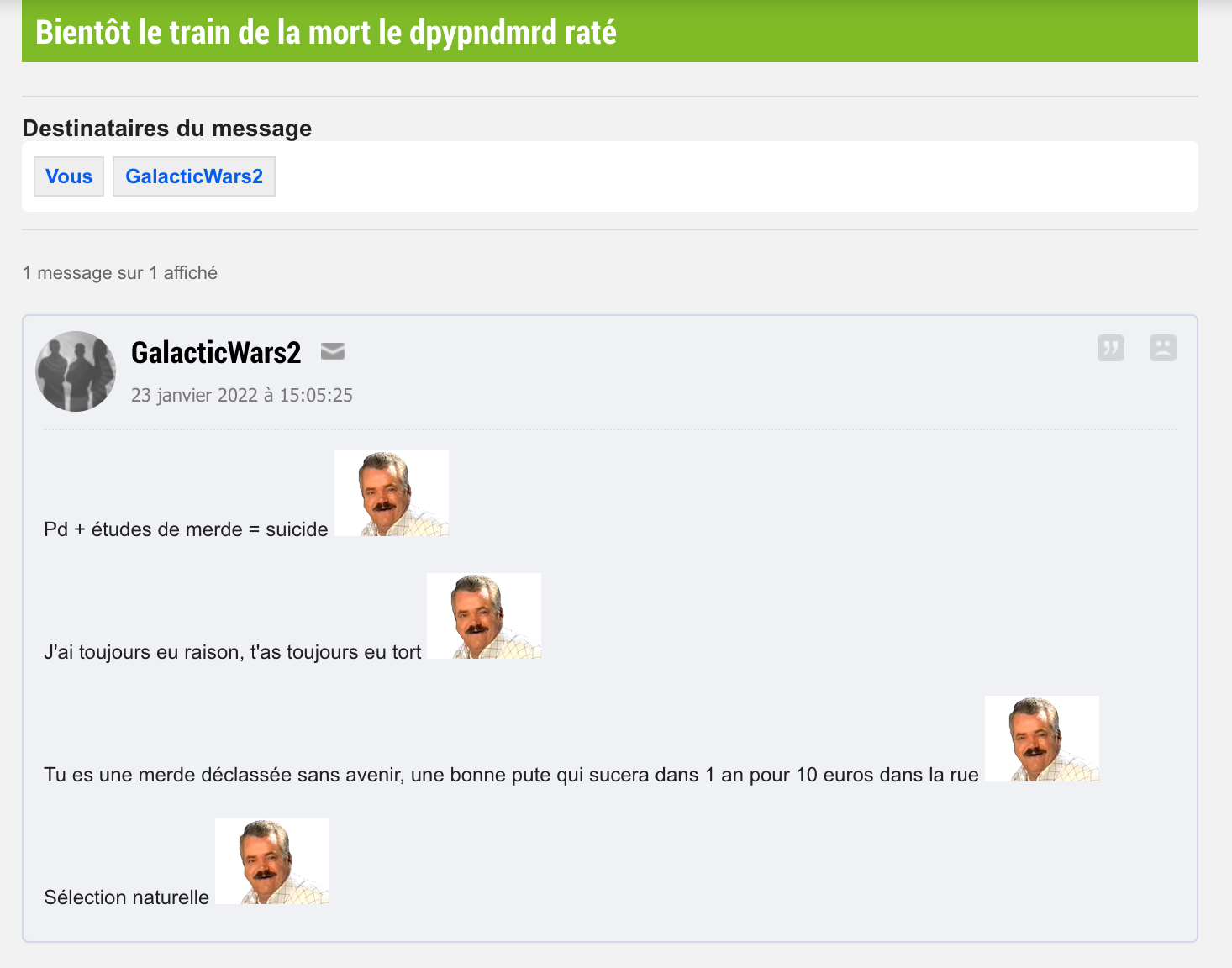The height and width of the screenshot is (968, 1232).
Task: Click the quote message icon
Action: pyautogui.click(x=1110, y=348)
